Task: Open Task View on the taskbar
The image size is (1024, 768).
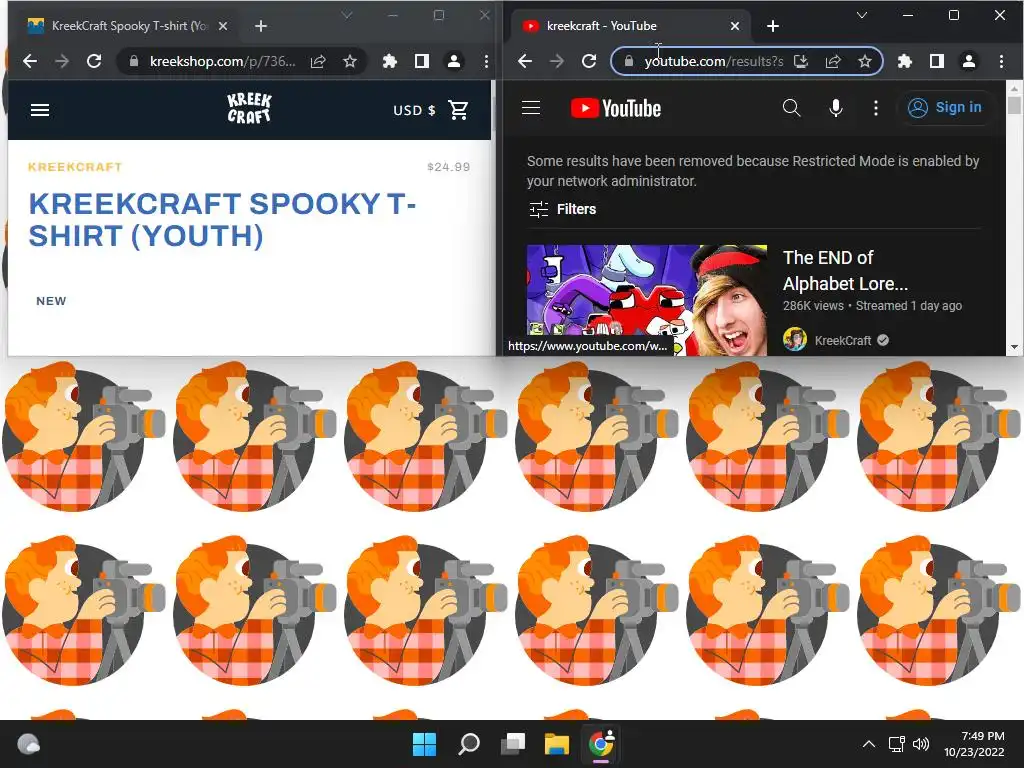Action: pos(513,744)
